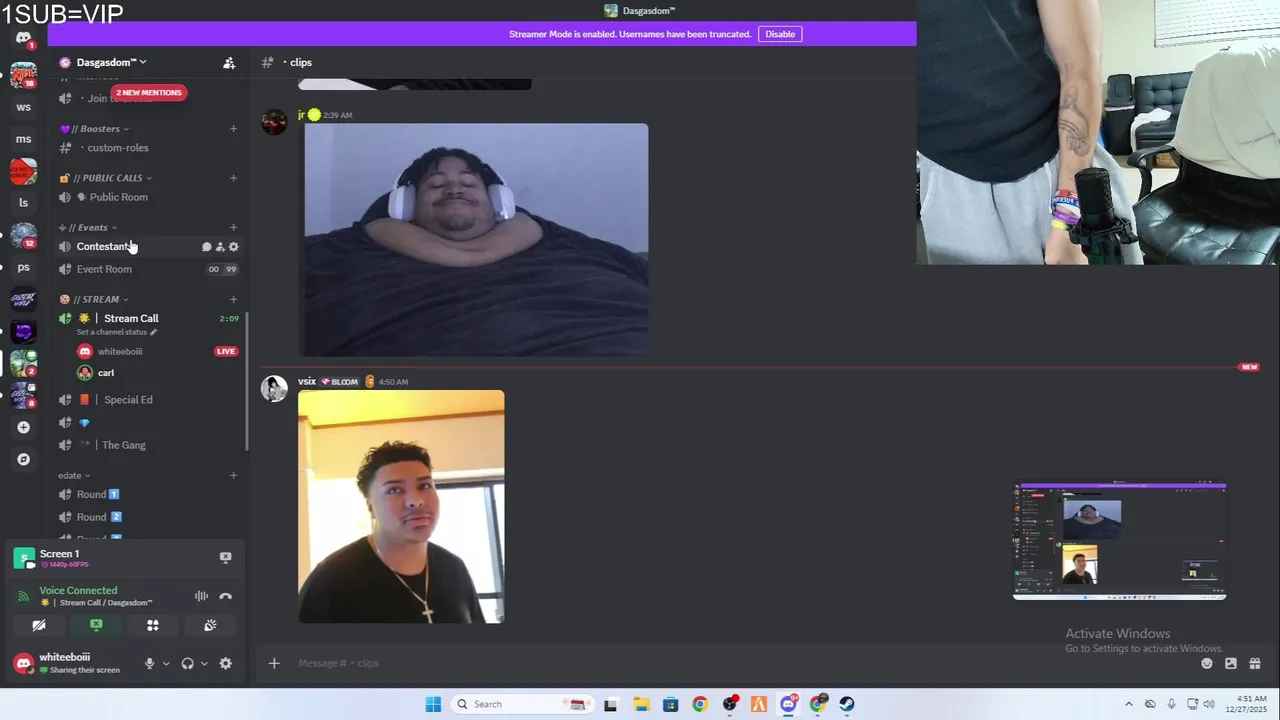This screenshot has height=720, width=1280.
Task: Open microphone input options arrow
Action: (x=166, y=663)
